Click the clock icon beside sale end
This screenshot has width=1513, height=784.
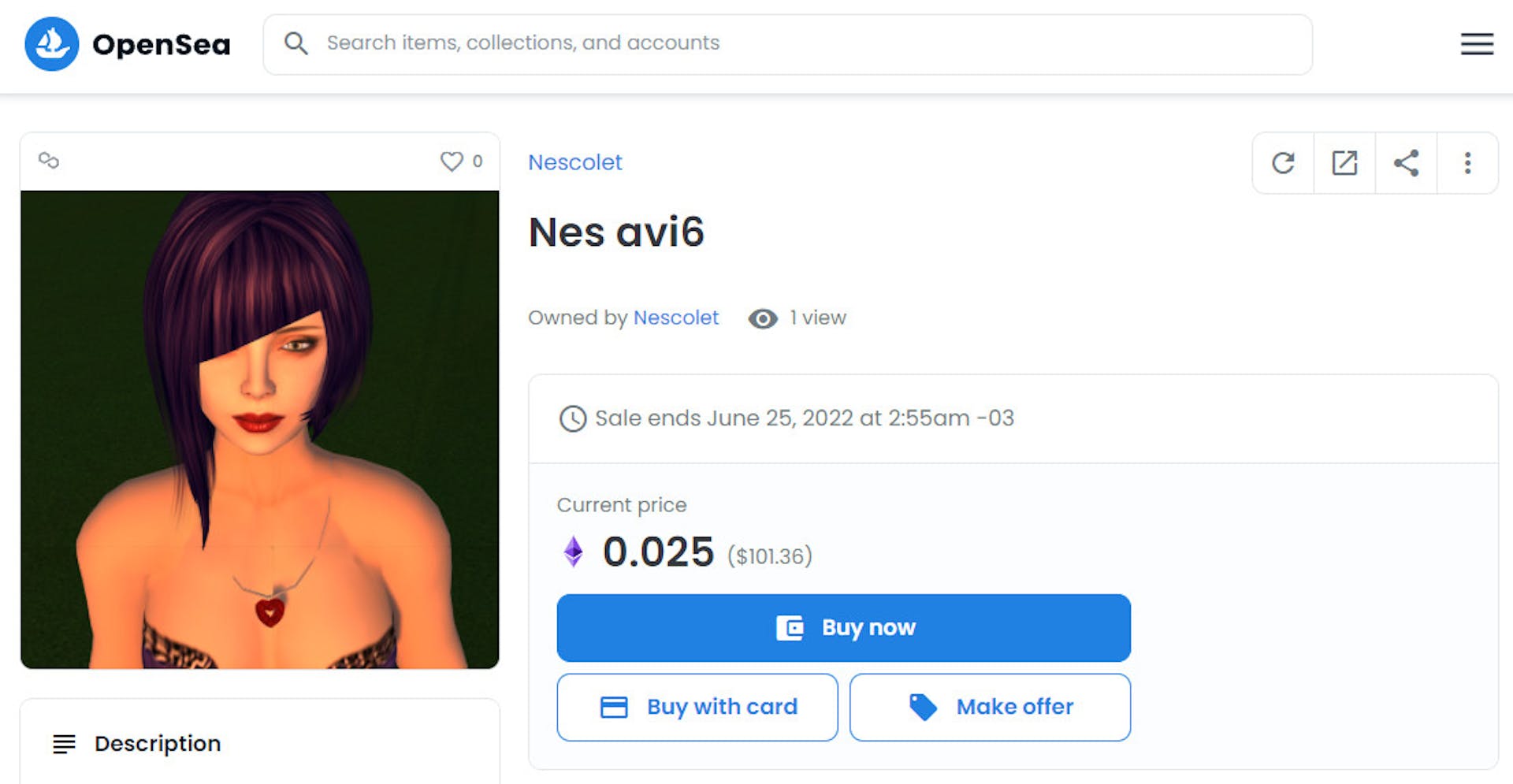573,418
